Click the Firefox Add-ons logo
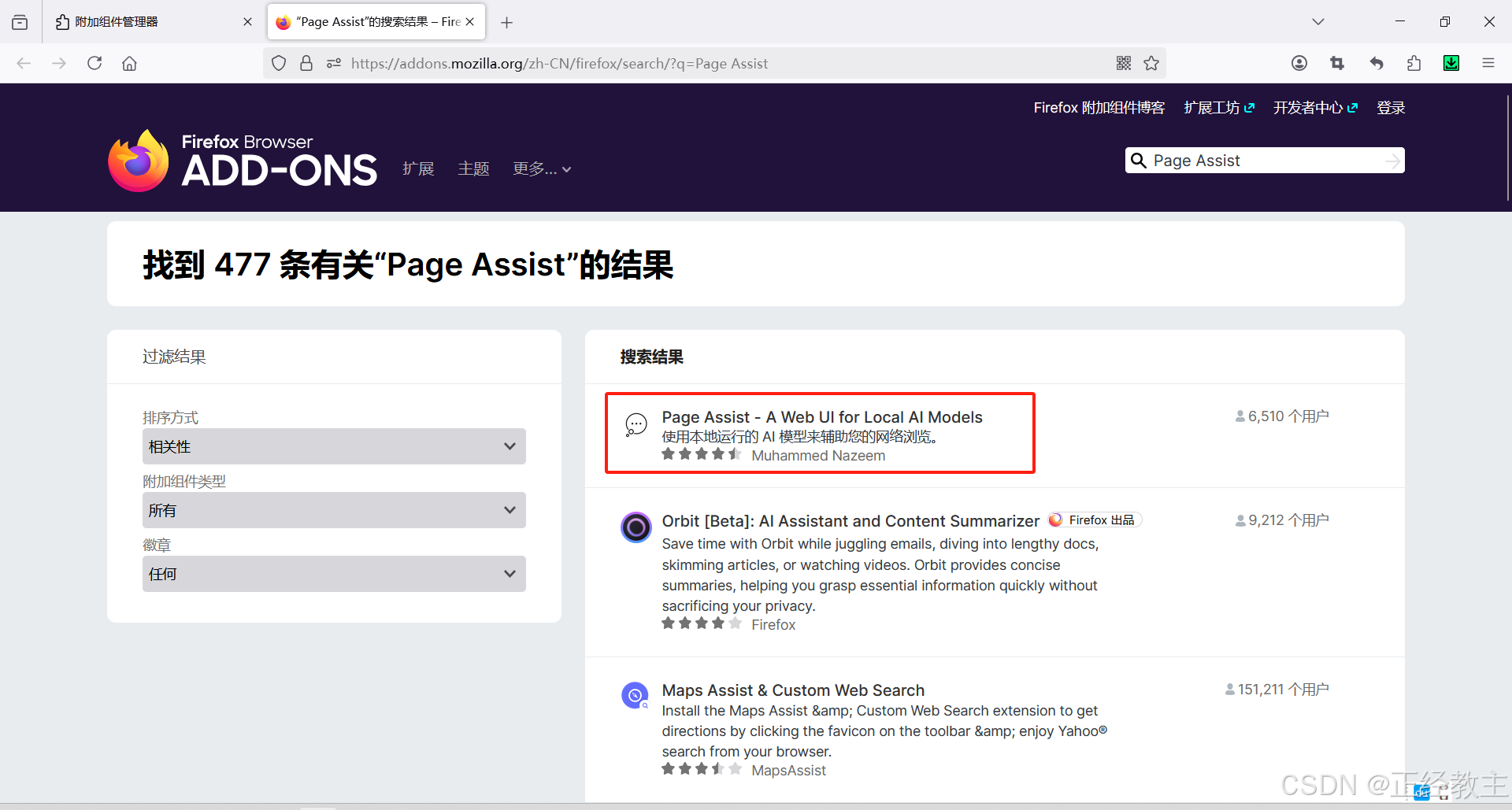Viewport: 1512px width, 810px height. tap(243, 161)
